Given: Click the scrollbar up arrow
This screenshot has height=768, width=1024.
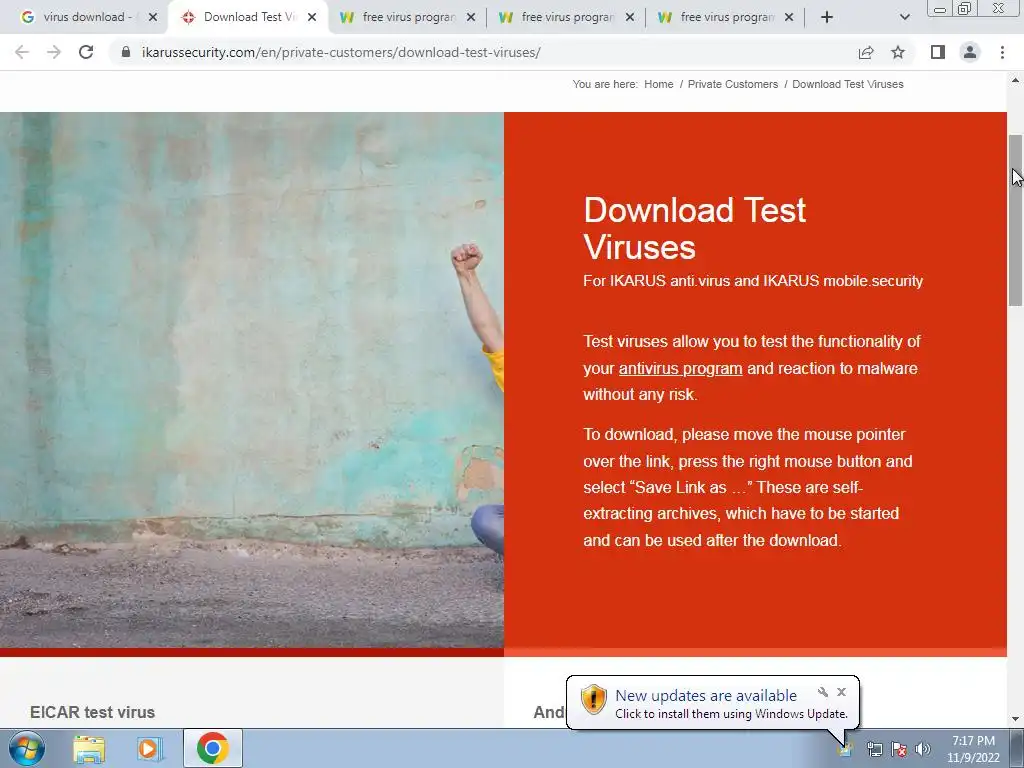Looking at the screenshot, I should [x=1015, y=80].
